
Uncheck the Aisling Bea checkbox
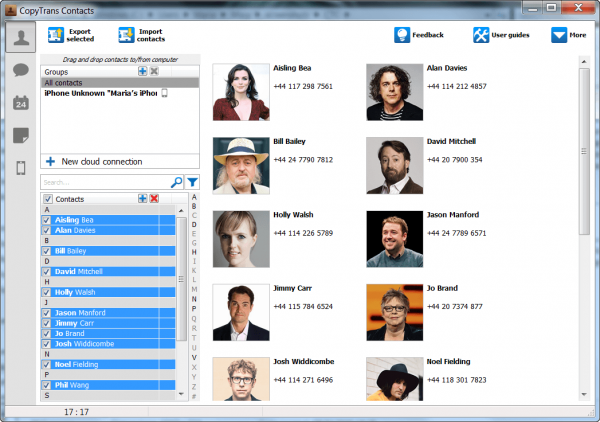click(x=46, y=220)
